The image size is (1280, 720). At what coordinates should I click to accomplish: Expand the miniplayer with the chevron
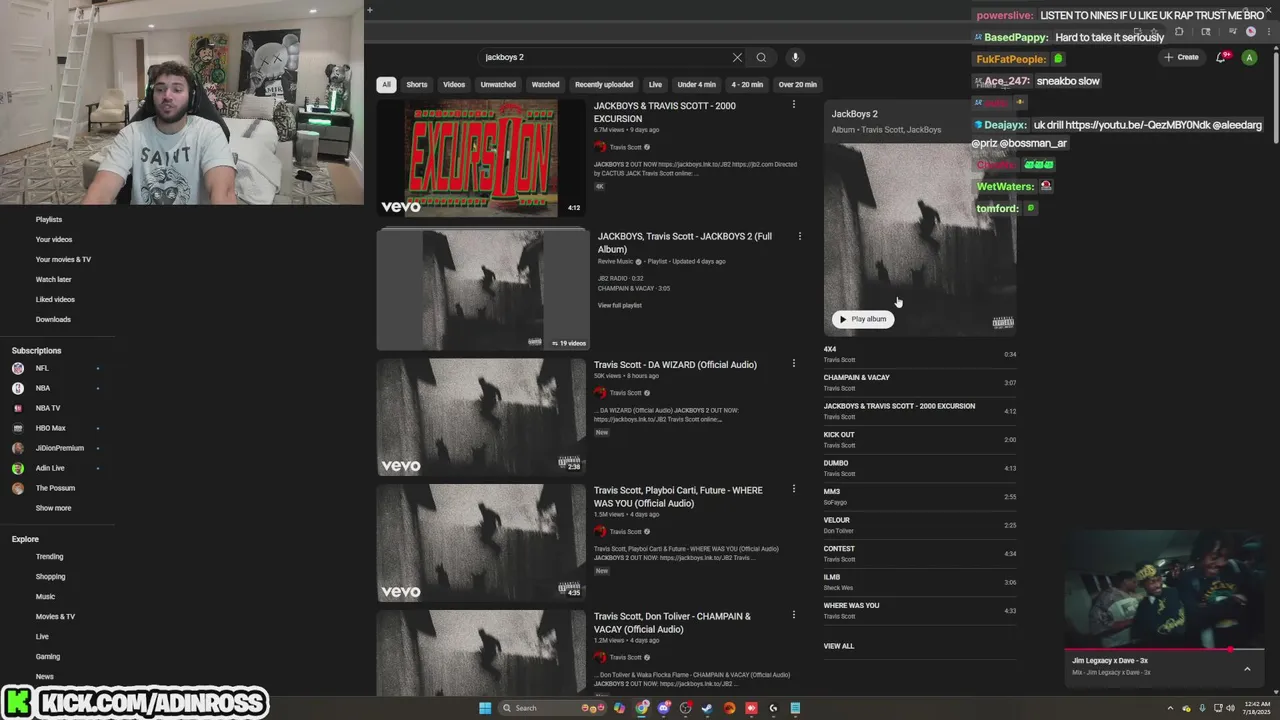(1247, 669)
